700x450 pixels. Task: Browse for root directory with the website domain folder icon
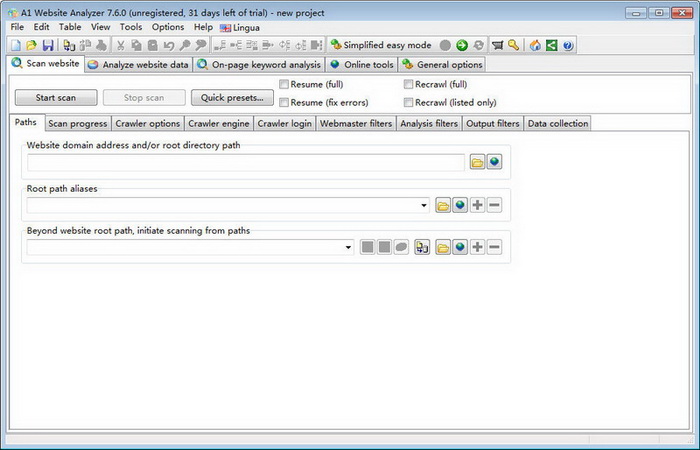coord(477,162)
